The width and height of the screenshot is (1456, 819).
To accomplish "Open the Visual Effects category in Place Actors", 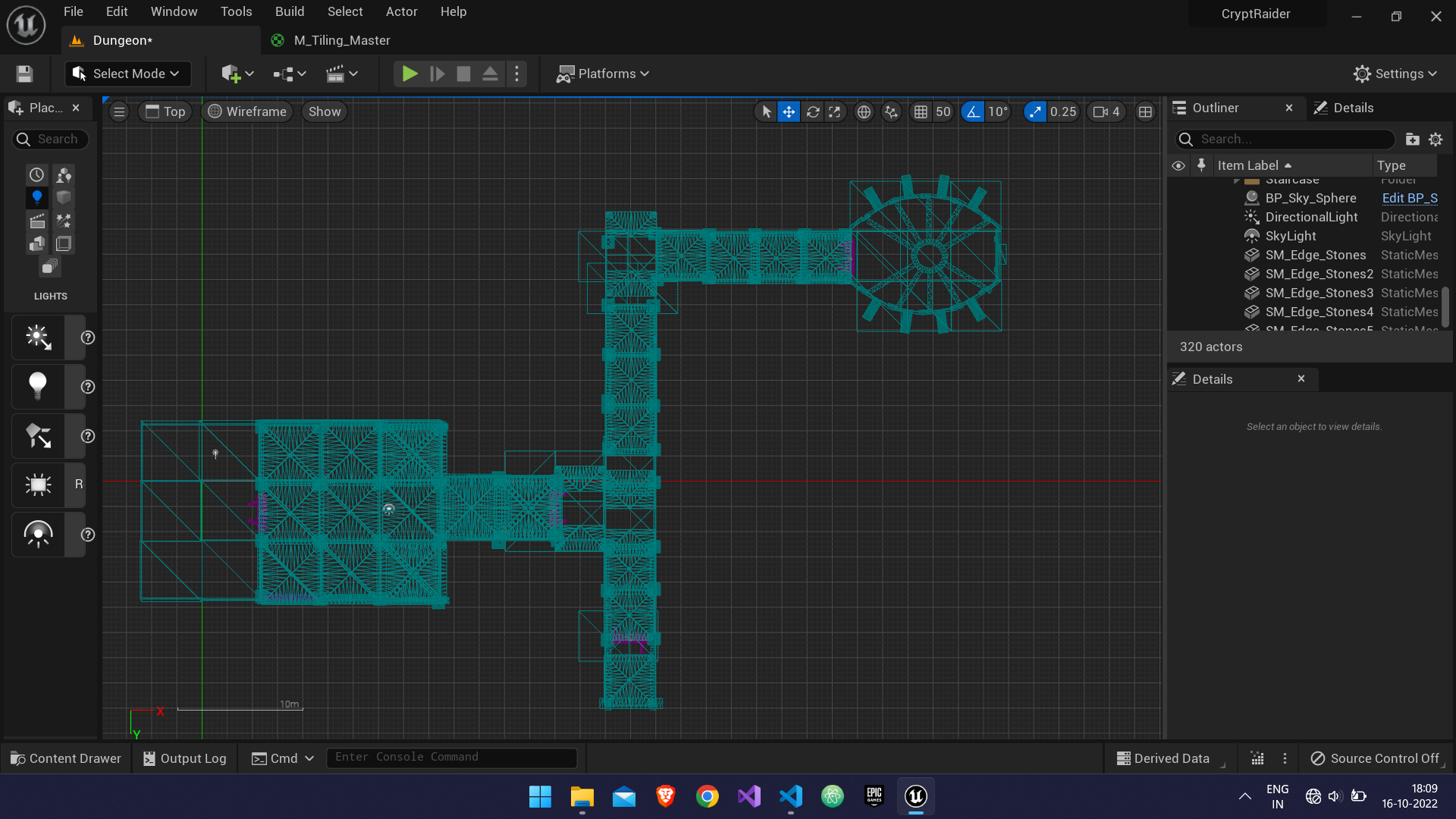I will tap(64, 221).
